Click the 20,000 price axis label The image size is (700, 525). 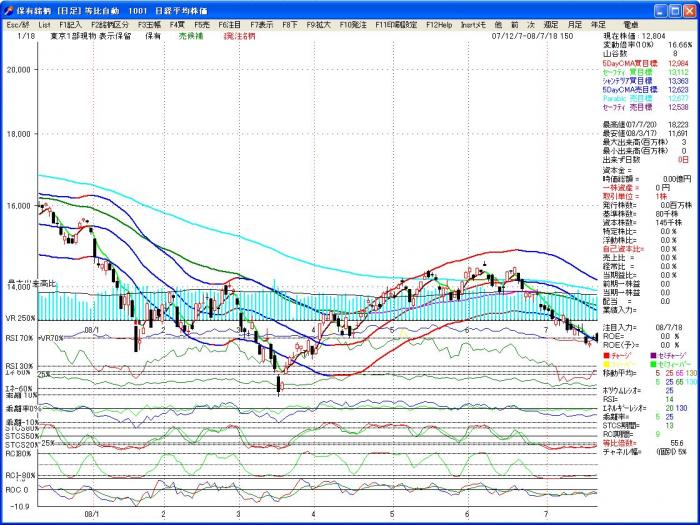[x=19, y=69]
